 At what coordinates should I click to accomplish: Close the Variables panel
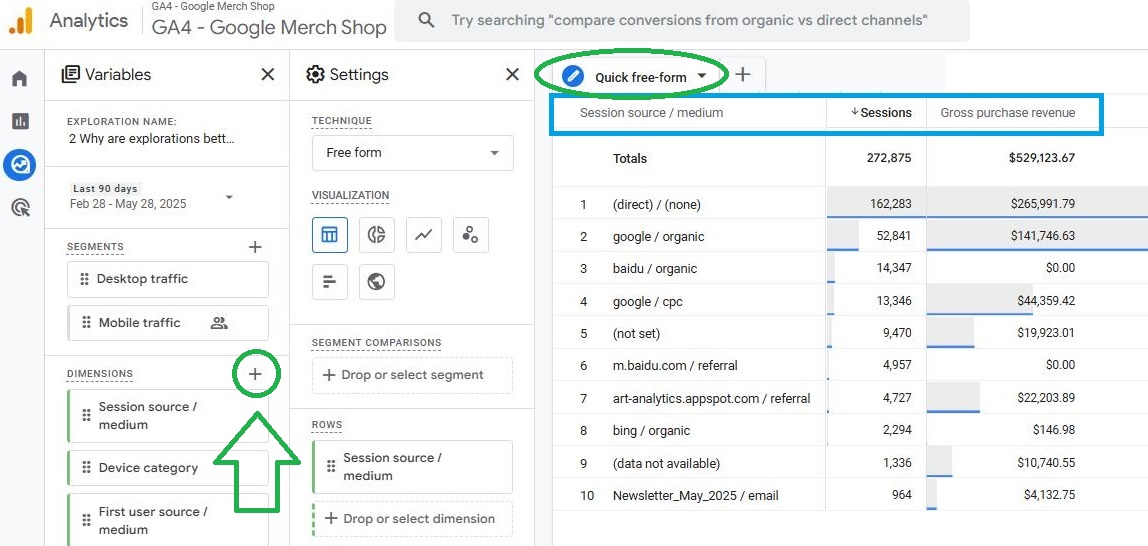pyautogui.click(x=268, y=74)
